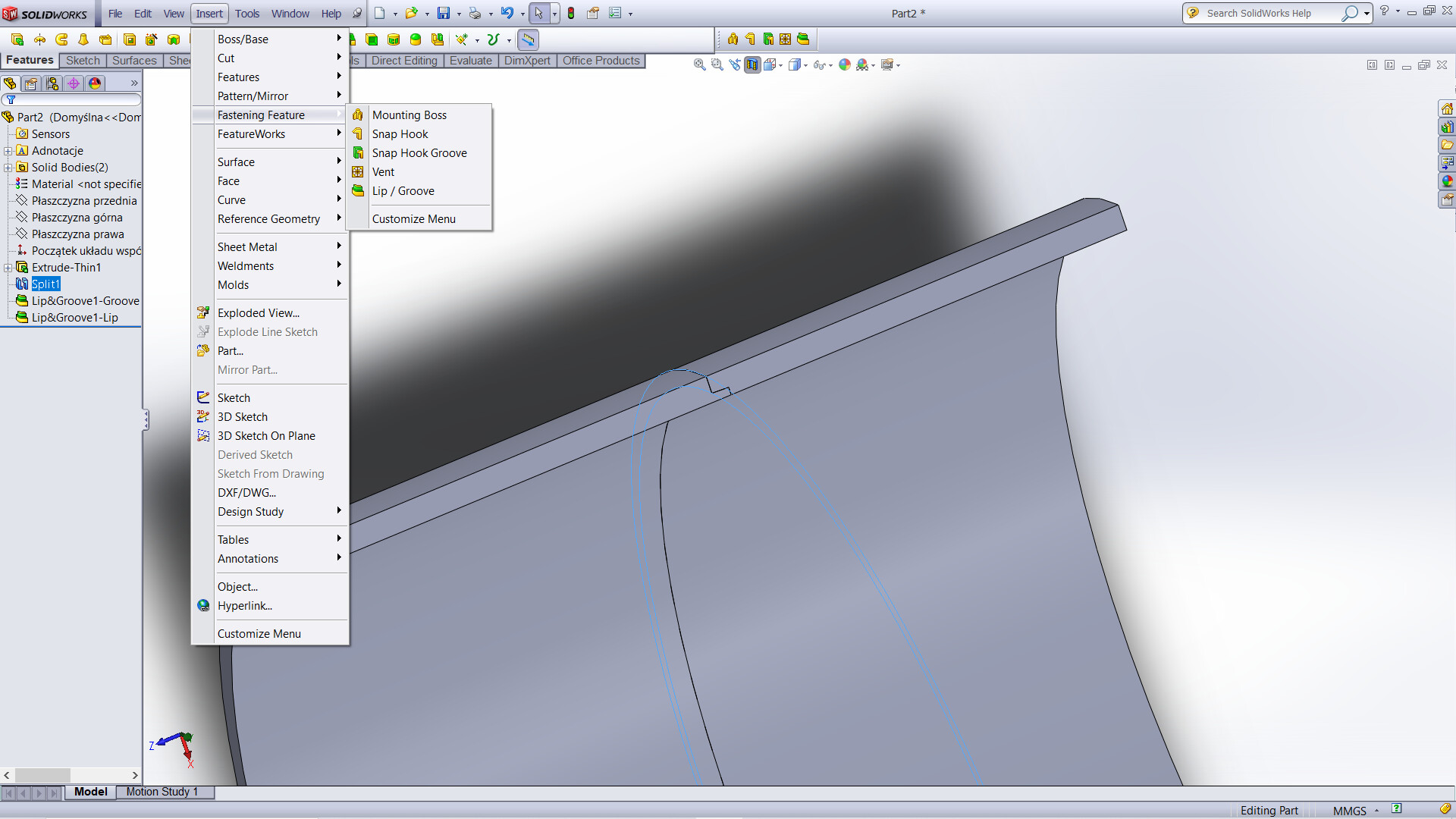Click the Mounting Boss icon in fastening toolbar

[733, 39]
